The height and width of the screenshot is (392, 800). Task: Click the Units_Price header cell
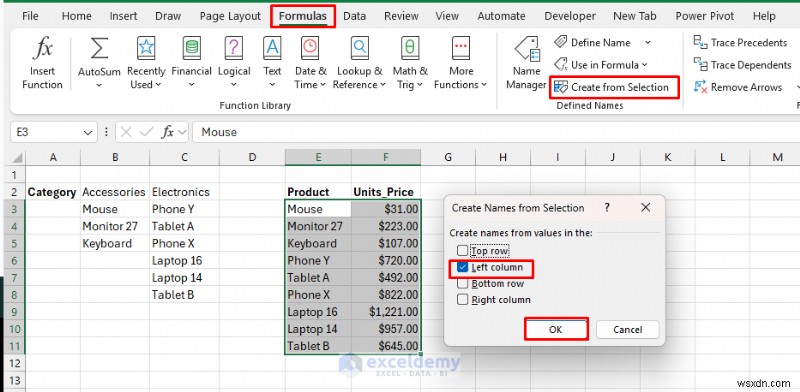pos(386,192)
